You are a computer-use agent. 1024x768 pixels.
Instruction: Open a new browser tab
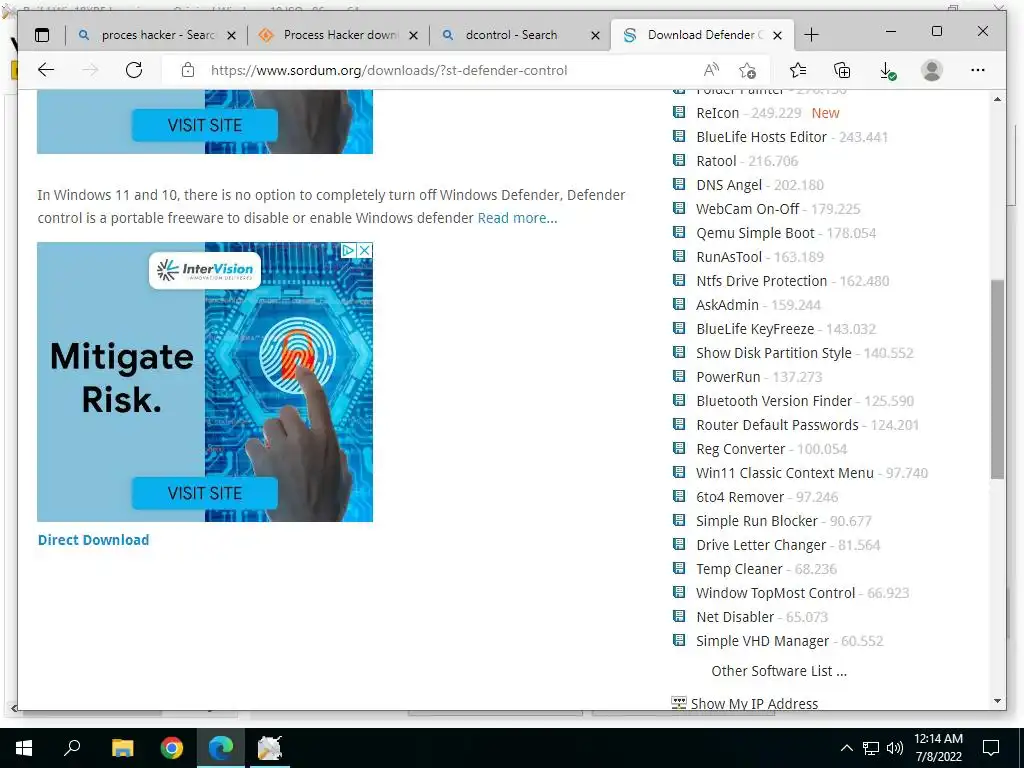point(811,35)
